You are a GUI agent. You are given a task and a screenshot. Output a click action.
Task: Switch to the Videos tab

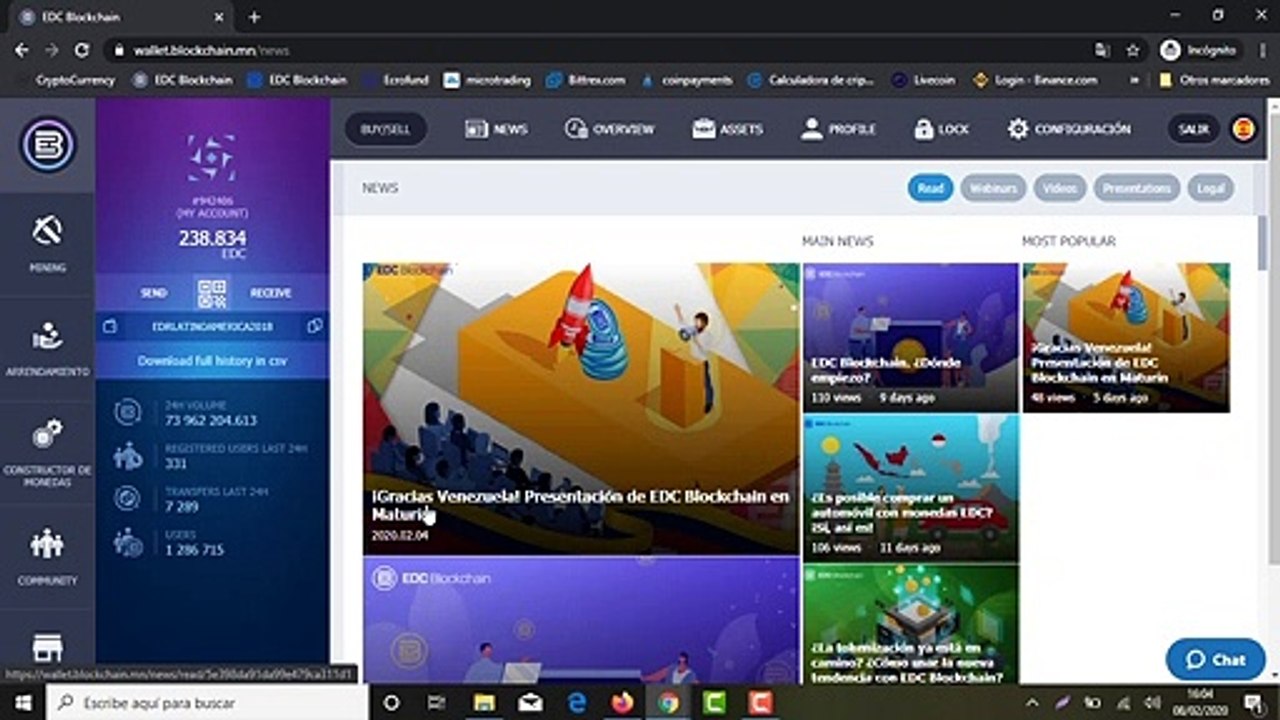[1060, 188]
